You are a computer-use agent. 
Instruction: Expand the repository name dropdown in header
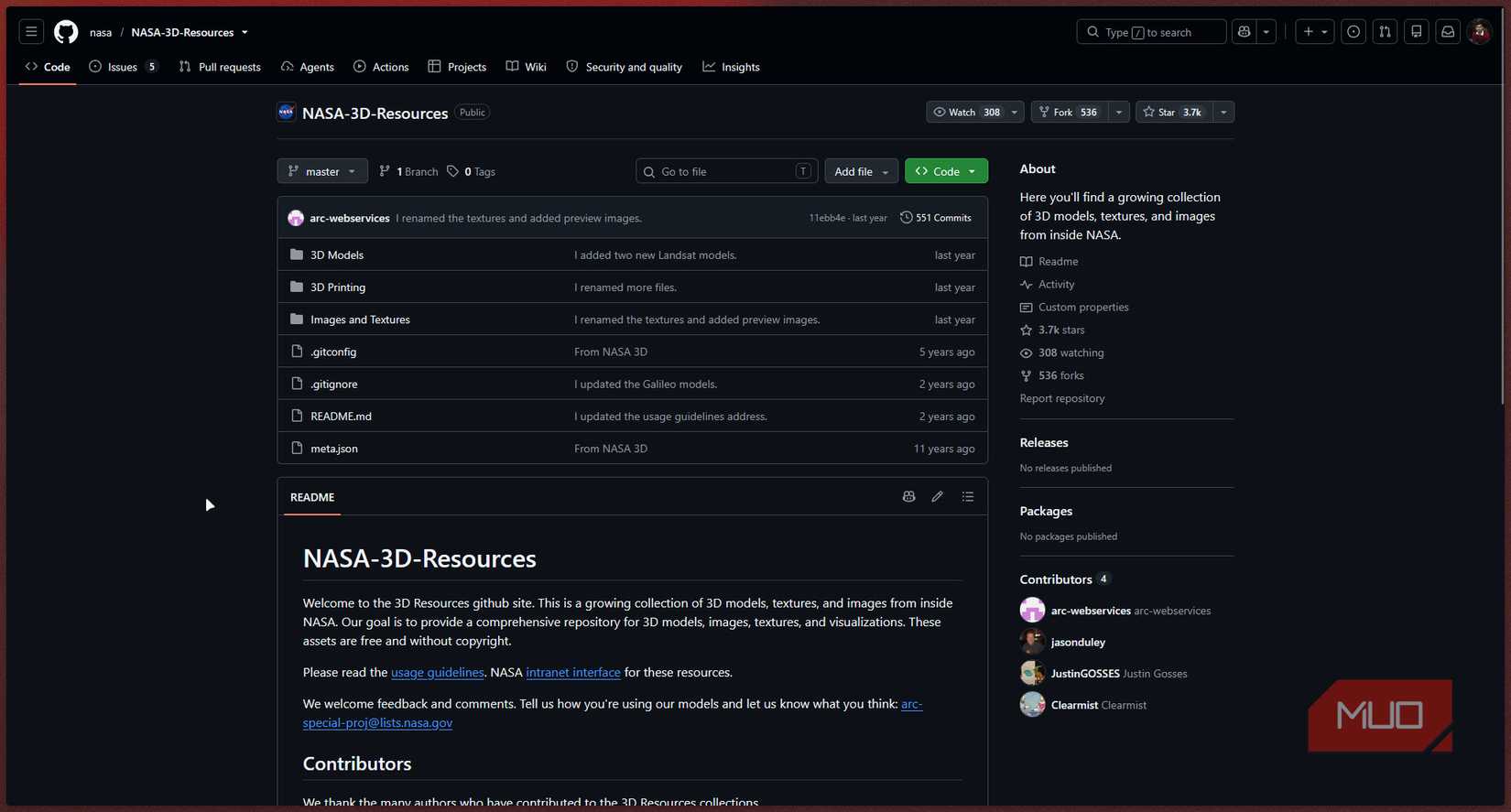click(x=245, y=32)
